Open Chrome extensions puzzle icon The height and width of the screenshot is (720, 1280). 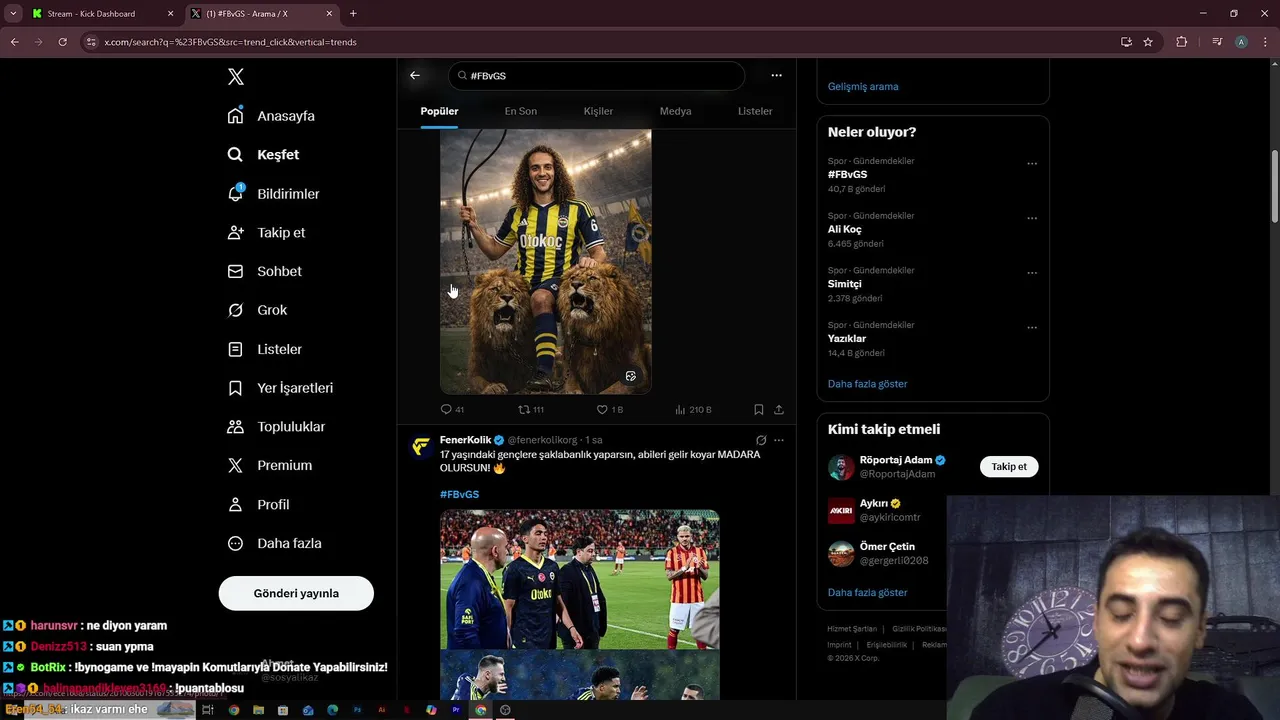tap(1181, 42)
